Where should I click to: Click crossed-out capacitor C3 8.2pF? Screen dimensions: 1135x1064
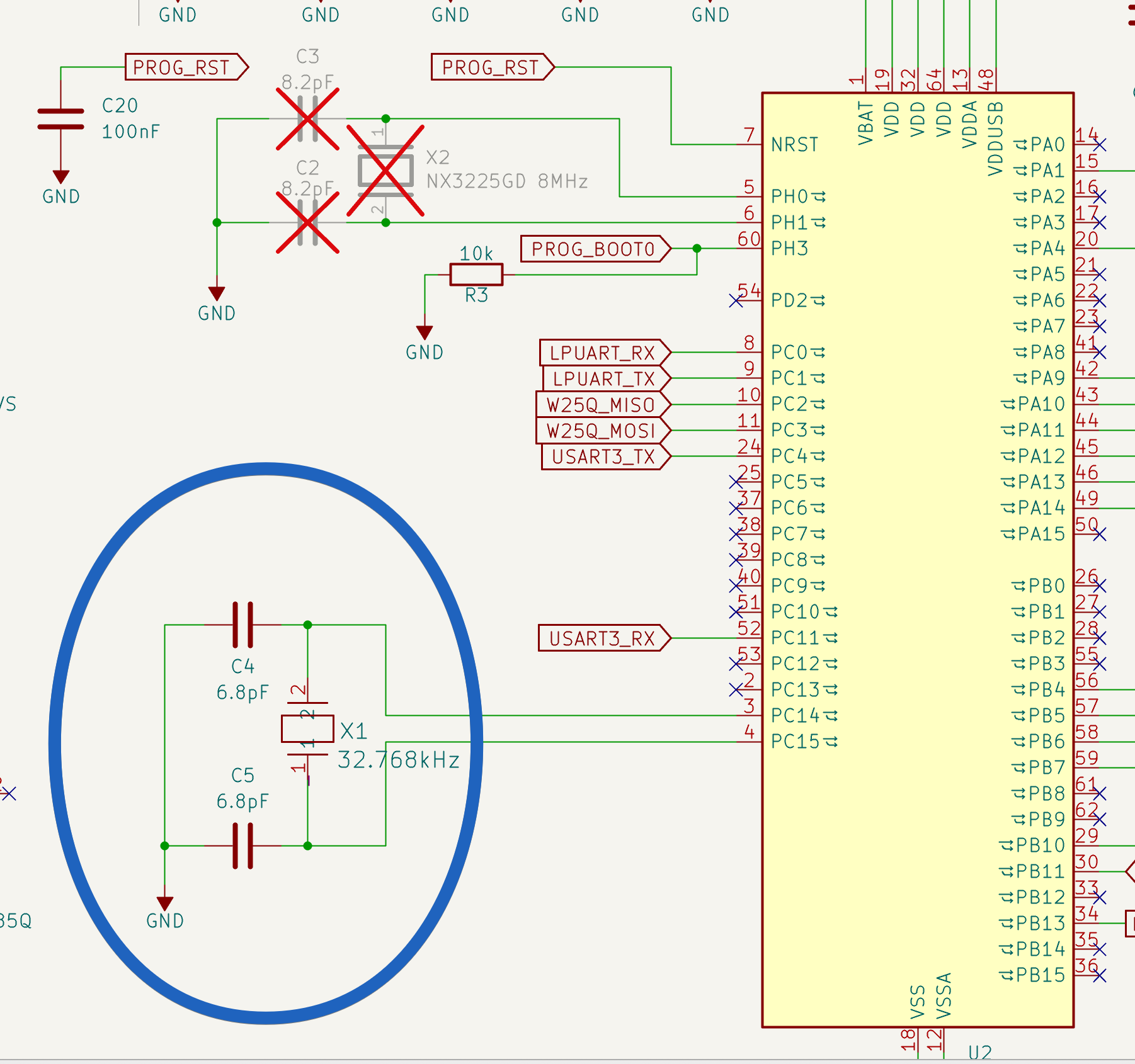(307, 120)
